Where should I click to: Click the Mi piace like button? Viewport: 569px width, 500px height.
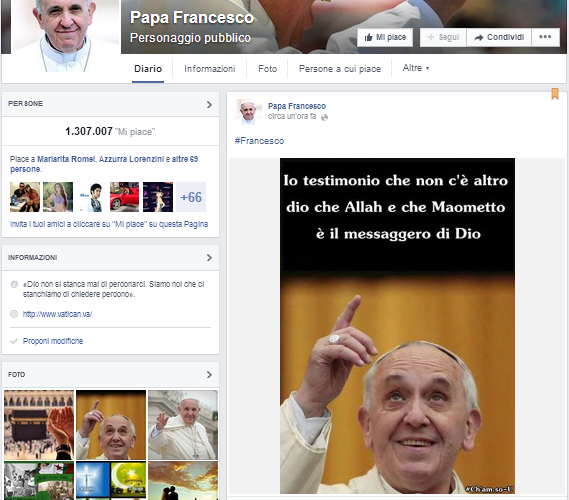[x=385, y=37]
